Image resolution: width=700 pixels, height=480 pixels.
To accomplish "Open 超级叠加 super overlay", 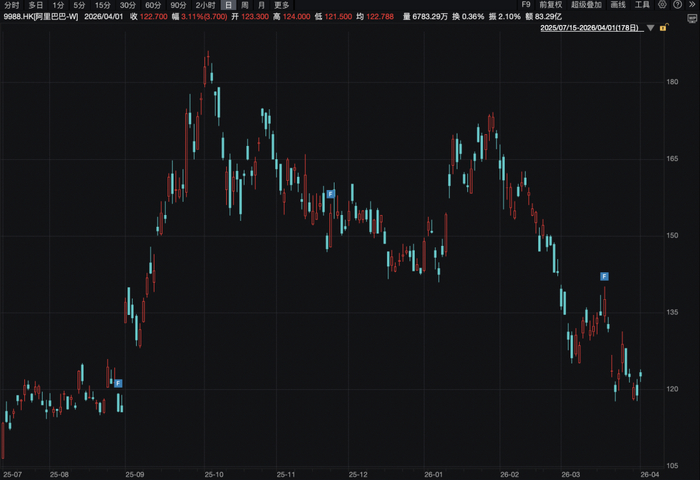I will point(586,5).
